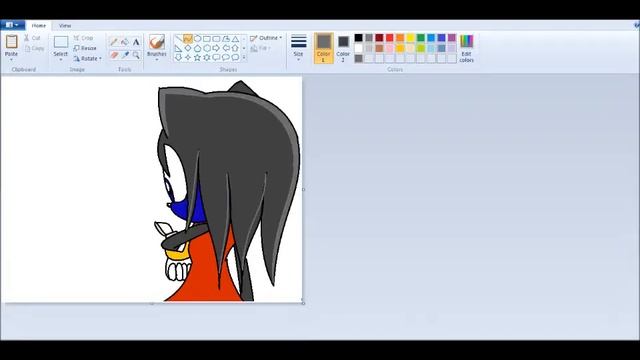640x360 pixels.
Task: Expand the Paste dropdown arrow
Action: point(11,60)
